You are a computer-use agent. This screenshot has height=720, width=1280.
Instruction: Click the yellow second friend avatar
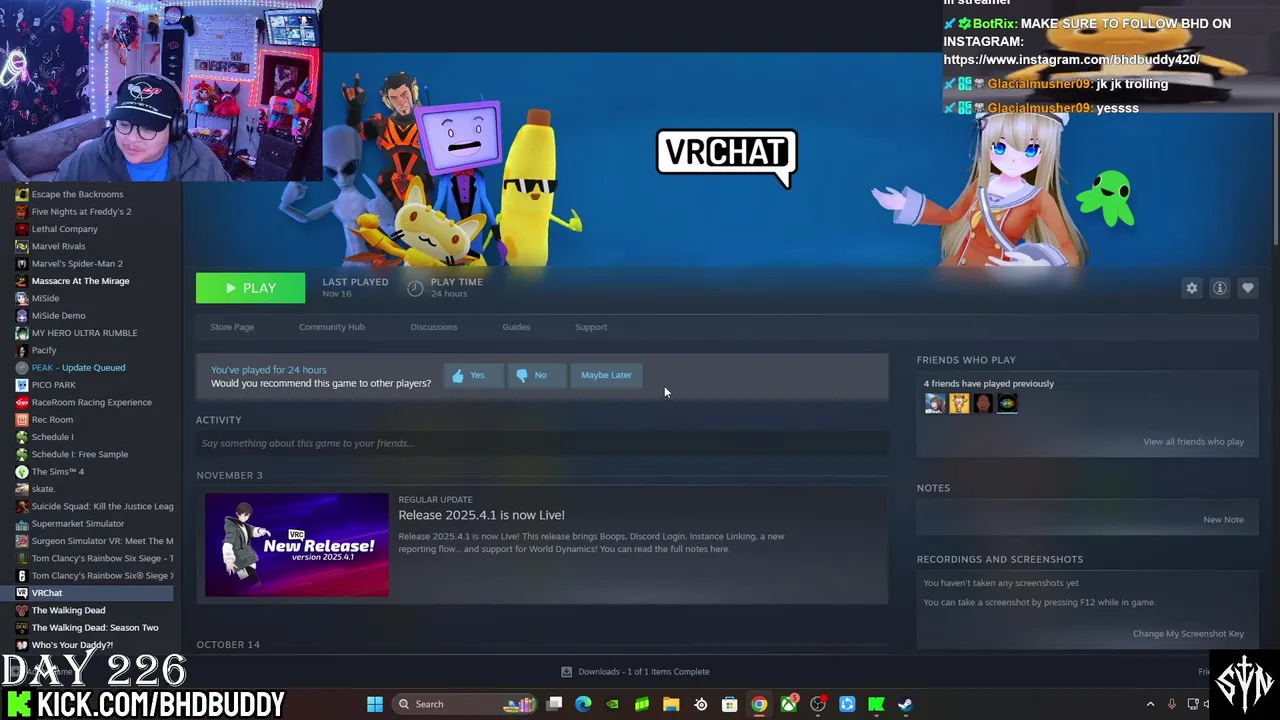click(959, 403)
